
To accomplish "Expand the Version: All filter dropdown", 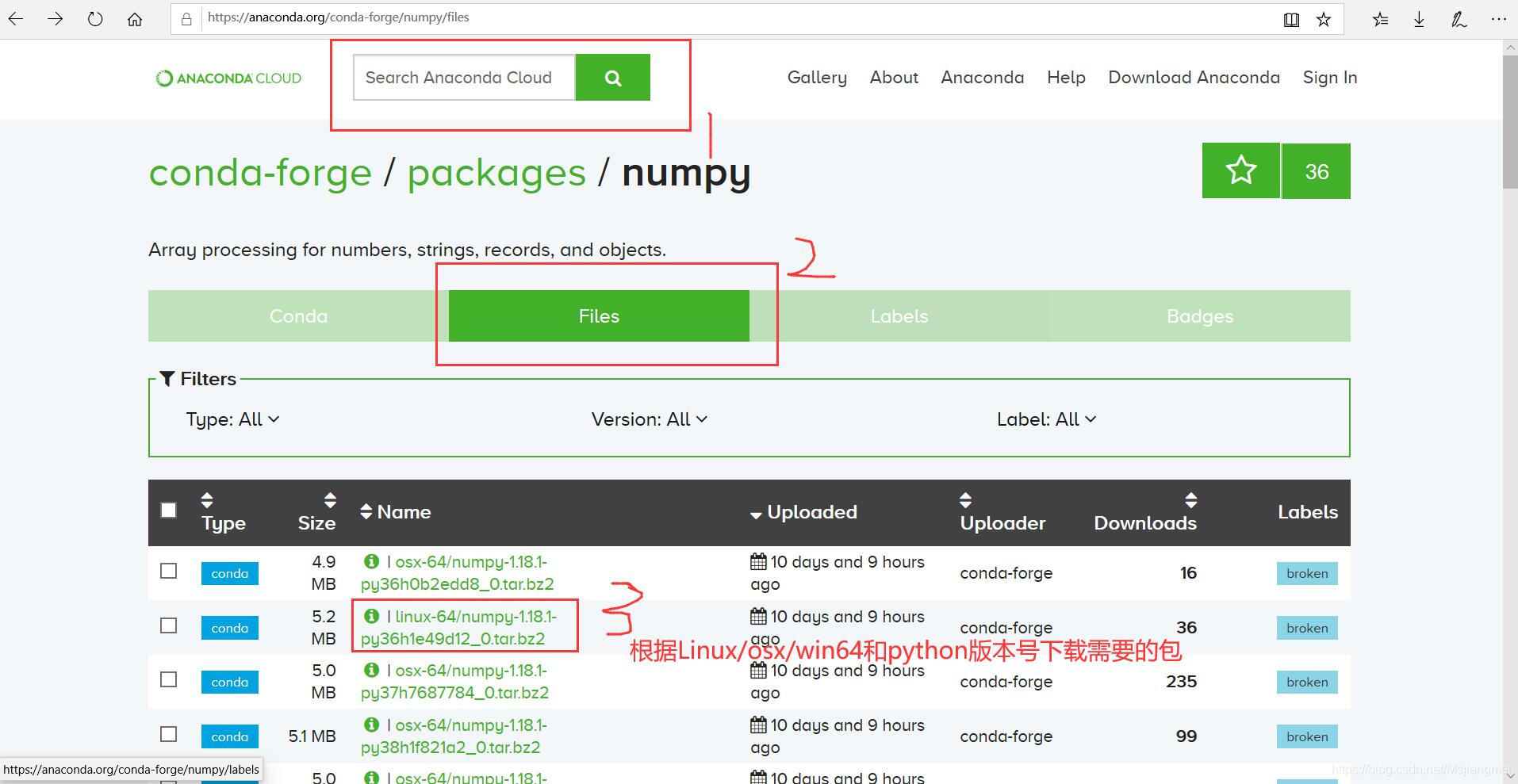I will click(649, 419).
